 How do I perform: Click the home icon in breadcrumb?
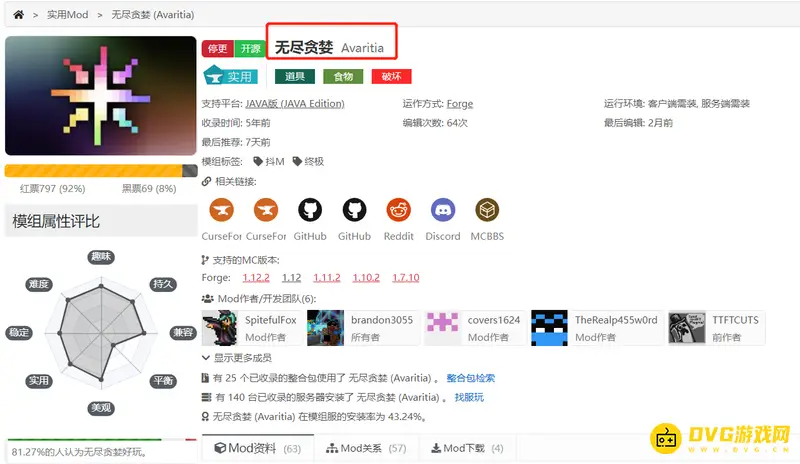click(18, 15)
